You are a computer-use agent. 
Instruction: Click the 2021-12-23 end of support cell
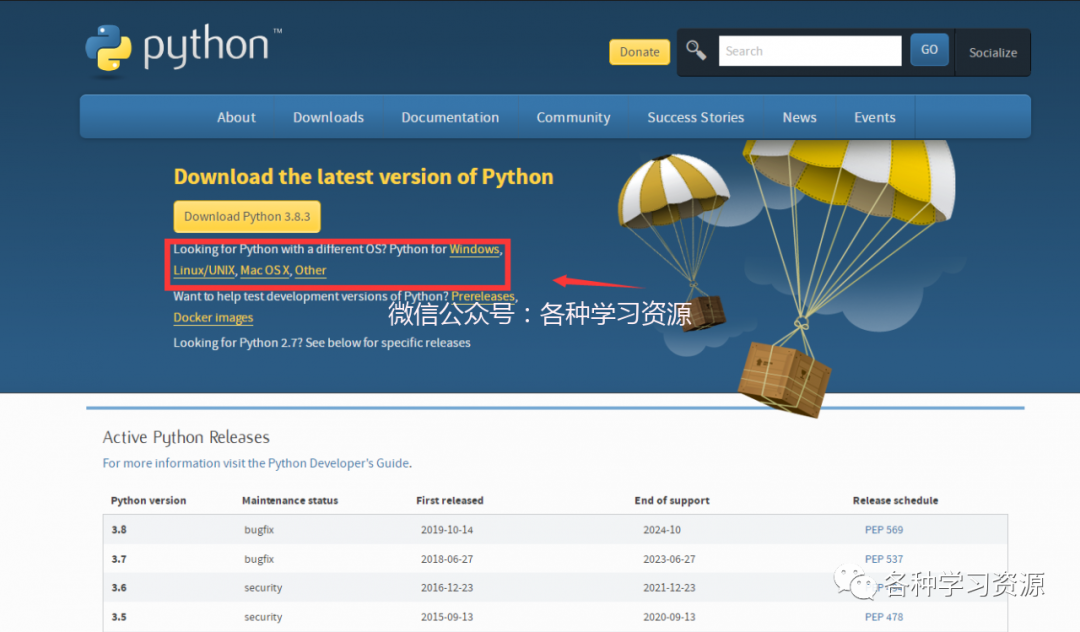pyautogui.click(x=669, y=588)
